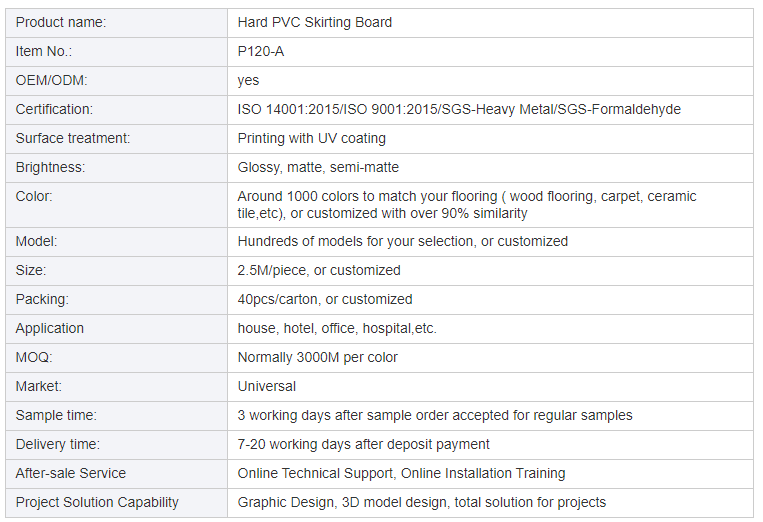The image size is (763, 522).
Task: Click the "Product name:" label cell
Action: [61, 22]
